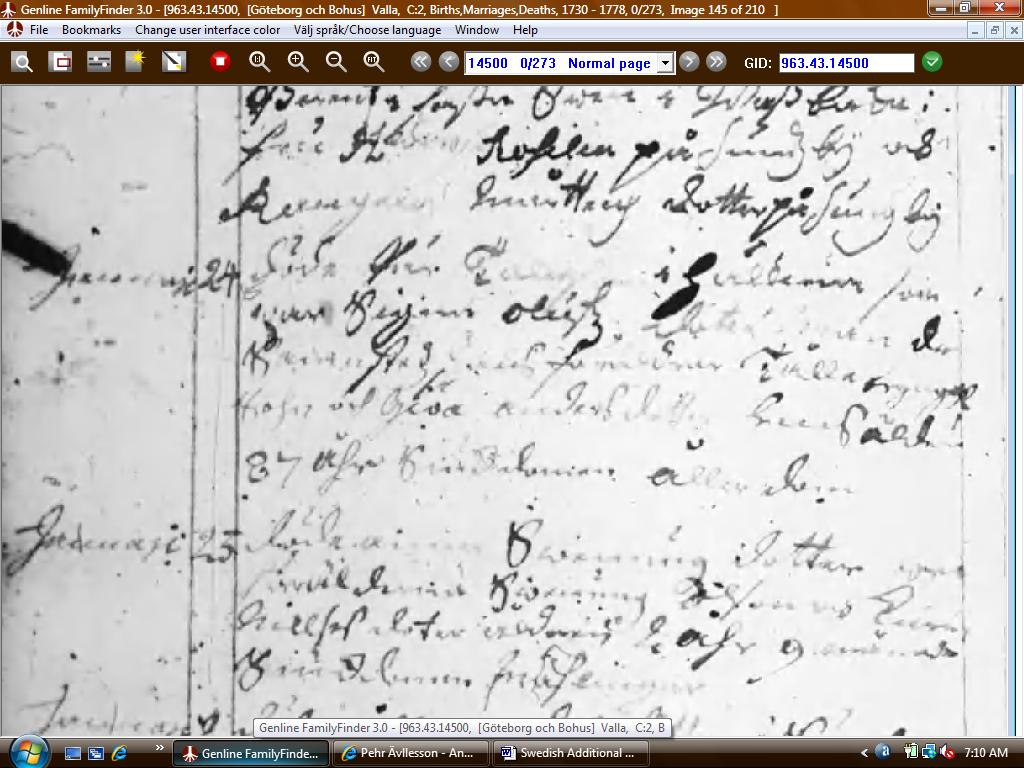Zoom in on the image
This screenshot has width=1024, height=768.
coord(298,62)
